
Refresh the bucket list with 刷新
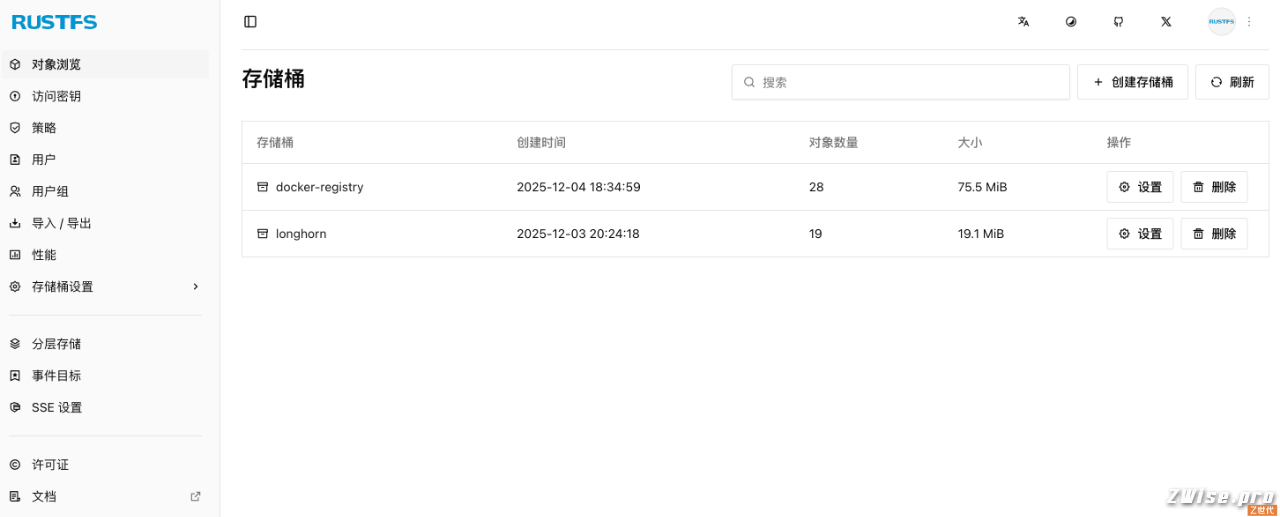coord(1231,82)
